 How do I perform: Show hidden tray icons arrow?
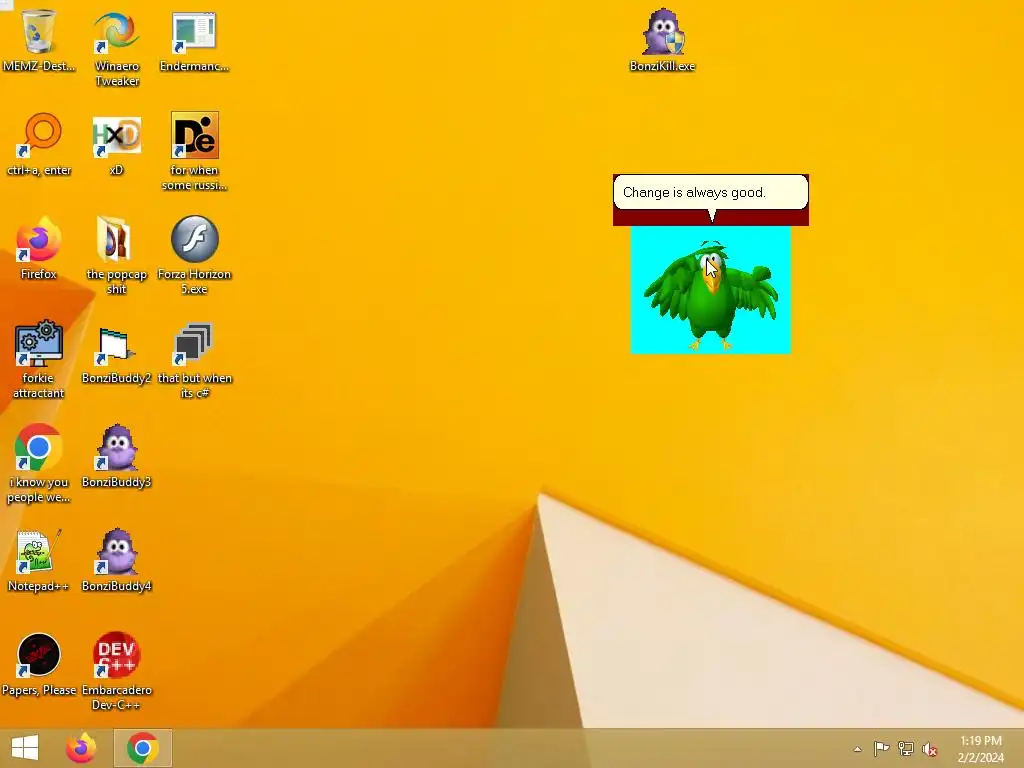click(857, 750)
